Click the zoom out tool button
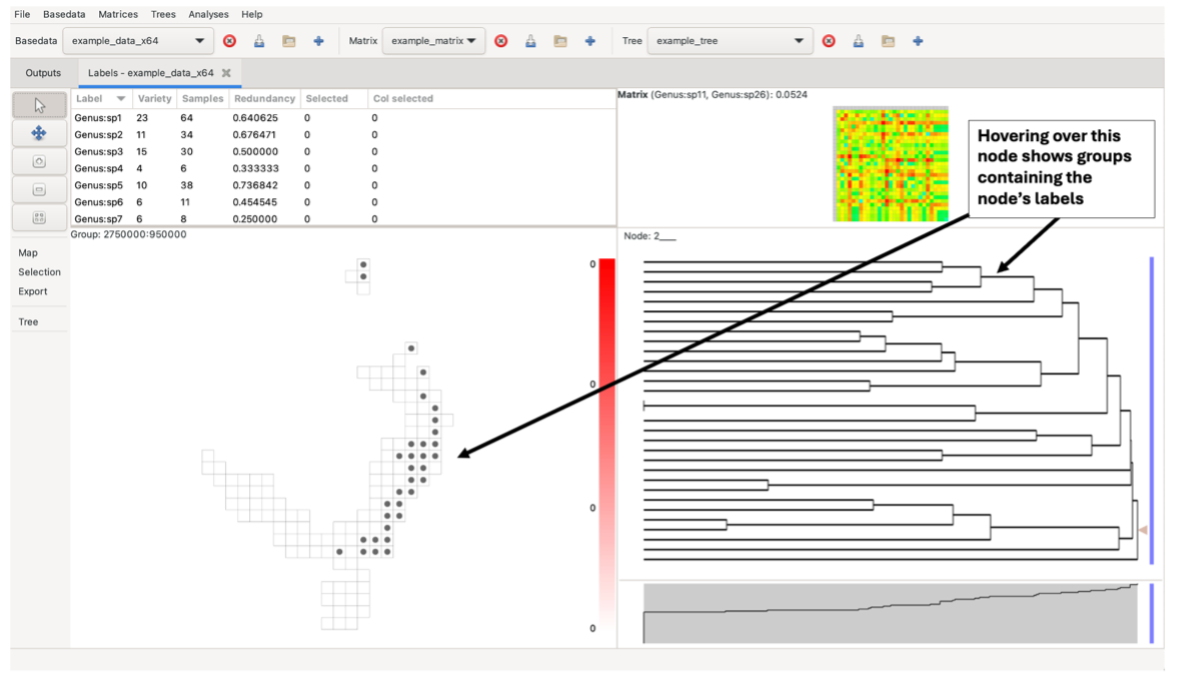1194x678 pixels. point(39,189)
